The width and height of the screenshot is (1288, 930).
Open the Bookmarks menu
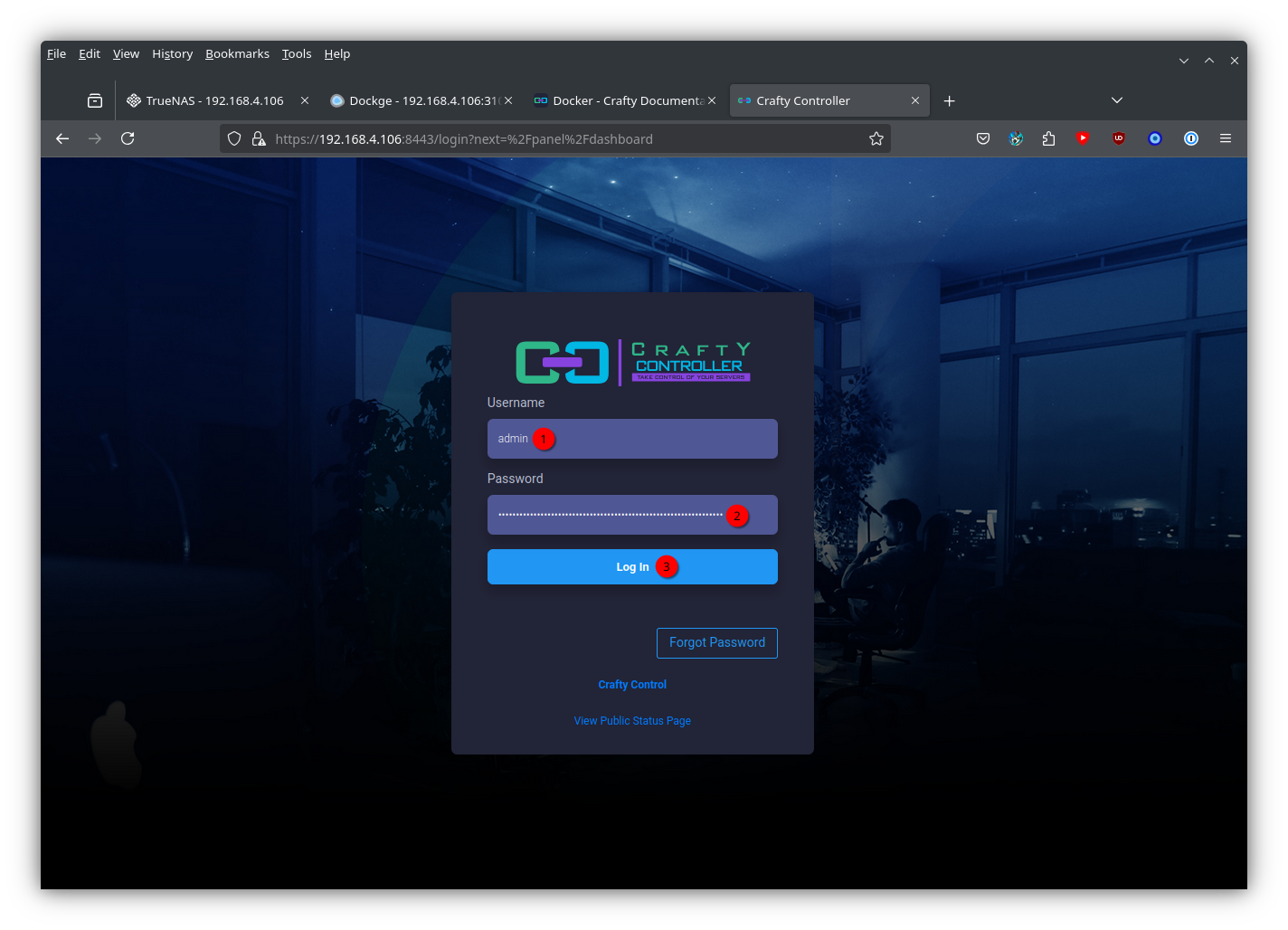[237, 54]
